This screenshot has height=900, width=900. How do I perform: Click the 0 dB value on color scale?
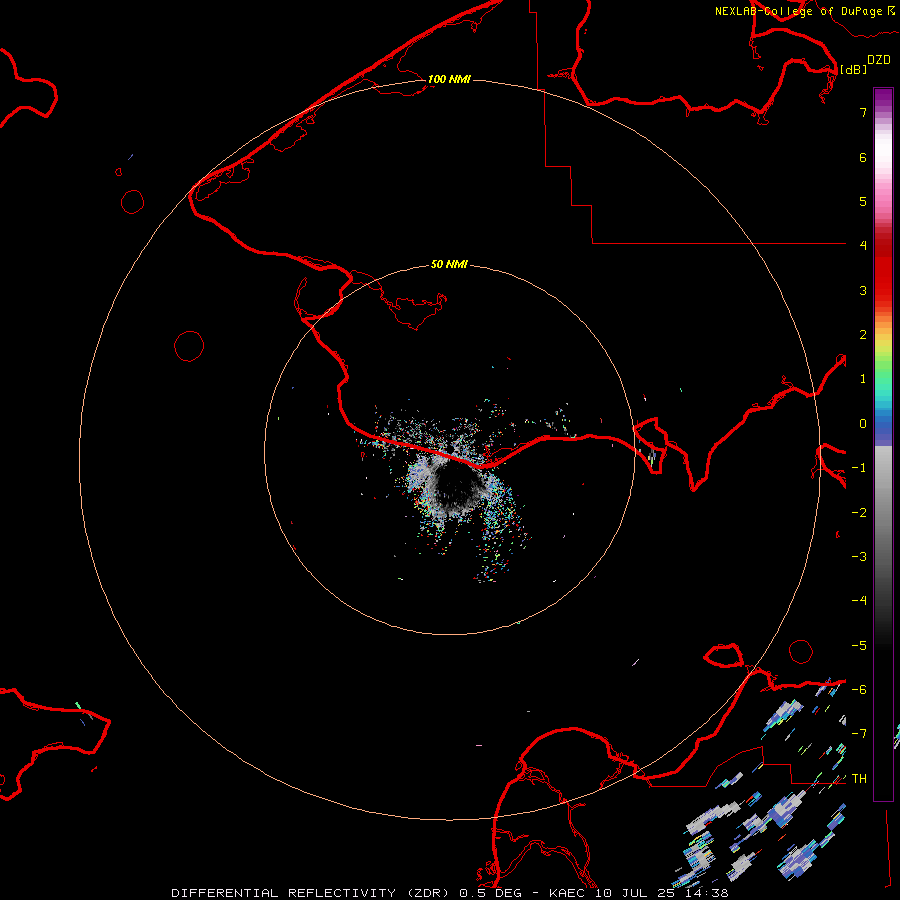click(x=863, y=424)
